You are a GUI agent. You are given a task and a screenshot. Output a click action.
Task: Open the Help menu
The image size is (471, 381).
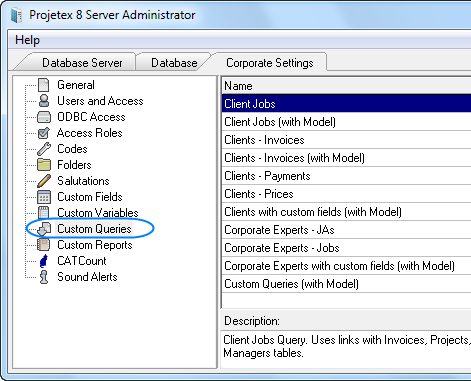[27, 40]
